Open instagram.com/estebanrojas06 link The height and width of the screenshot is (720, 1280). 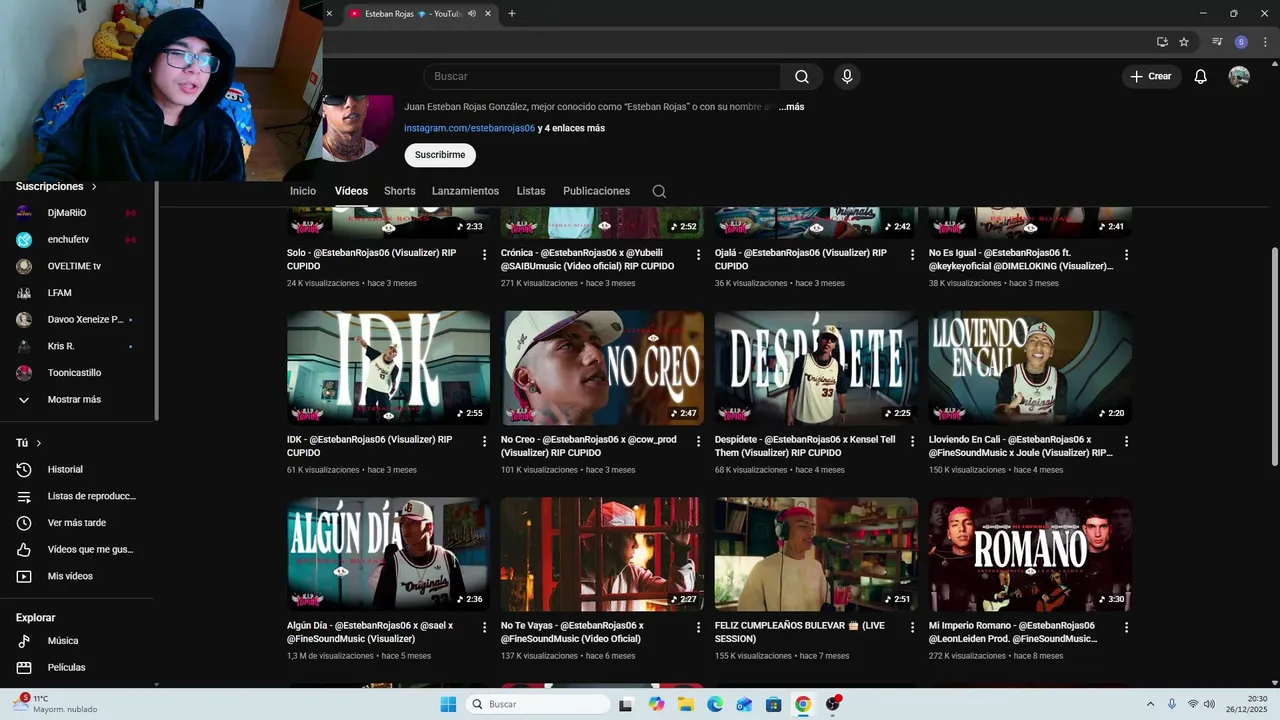[x=469, y=128]
